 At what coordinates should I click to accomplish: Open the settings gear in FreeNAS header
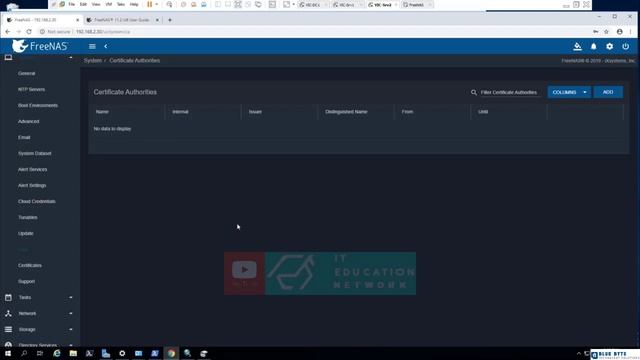[609, 47]
